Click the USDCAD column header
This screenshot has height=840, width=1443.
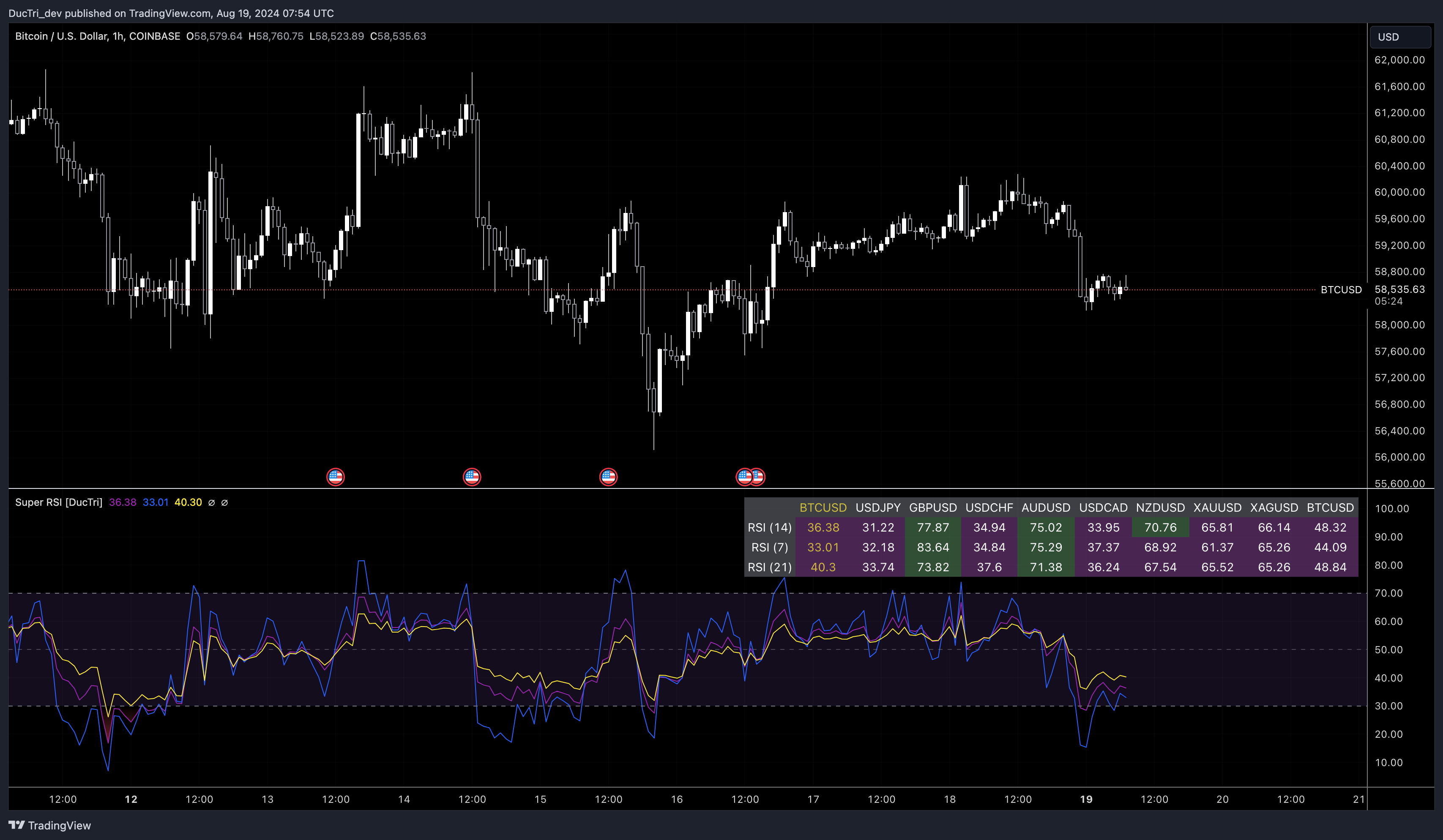(1103, 507)
